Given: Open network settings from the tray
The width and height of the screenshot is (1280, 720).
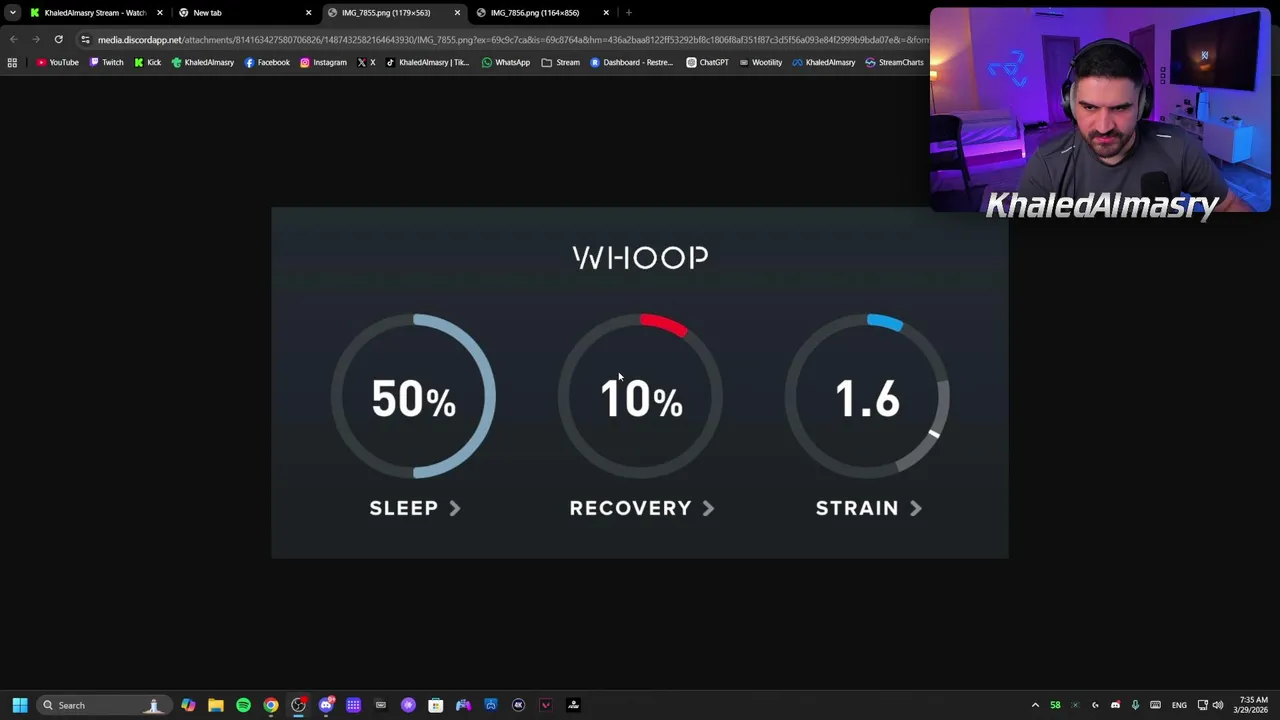Looking at the screenshot, I should (x=1202, y=705).
